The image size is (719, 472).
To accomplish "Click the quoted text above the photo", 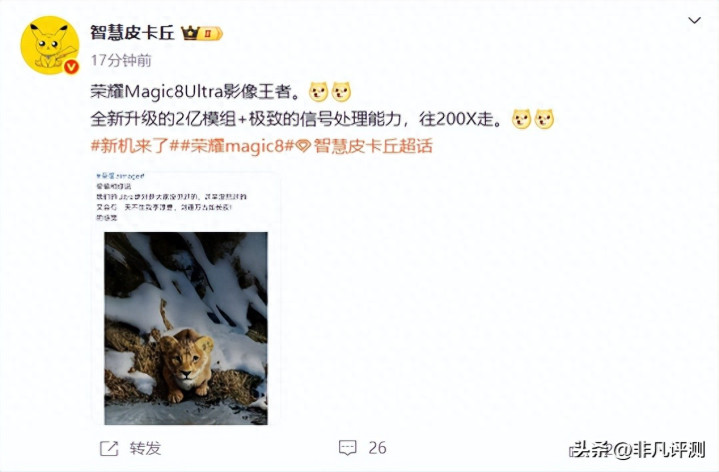I will point(171,197).
